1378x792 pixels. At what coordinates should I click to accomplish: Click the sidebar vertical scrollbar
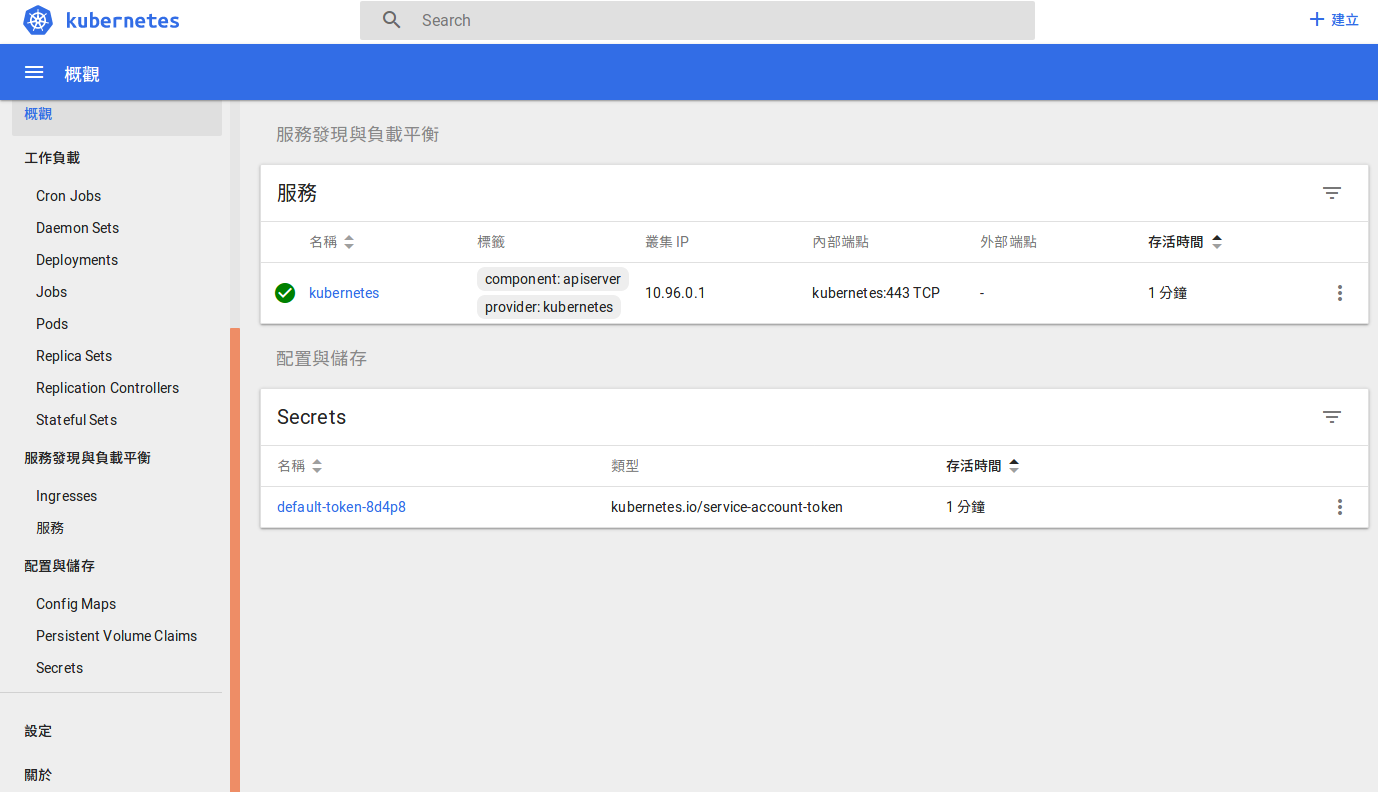[235, 560]
